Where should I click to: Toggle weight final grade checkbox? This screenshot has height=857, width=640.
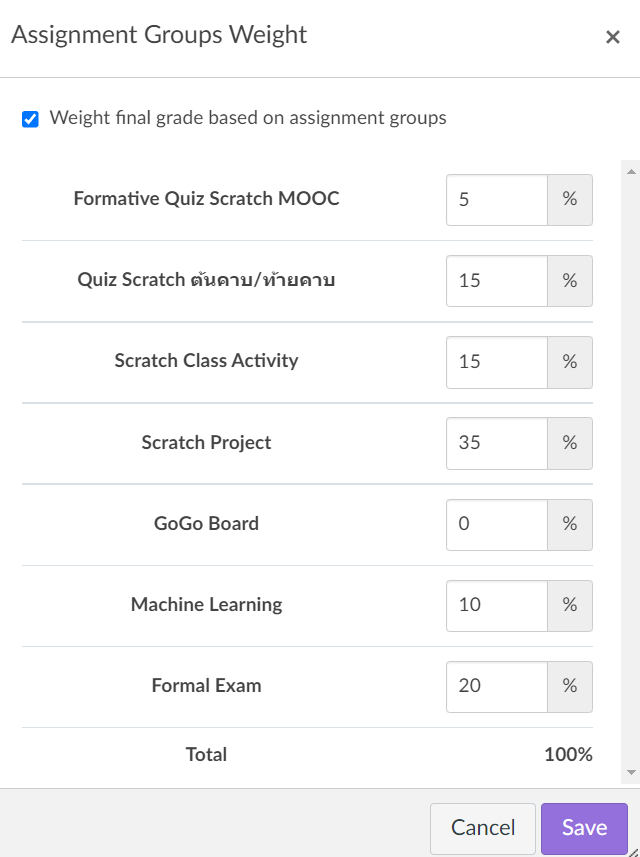point(31,120)
